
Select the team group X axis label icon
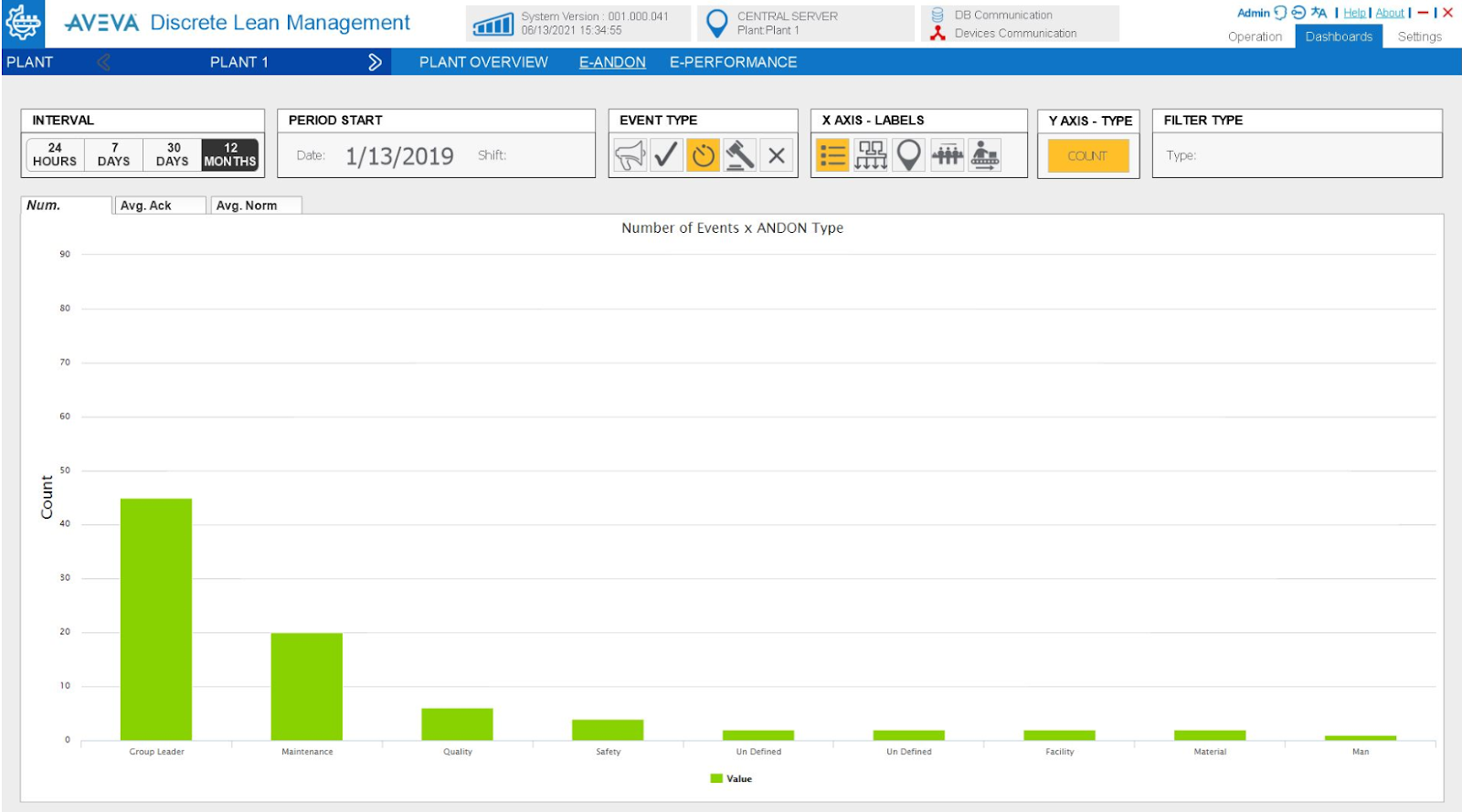pyautogui.click(x=947, y=155)
